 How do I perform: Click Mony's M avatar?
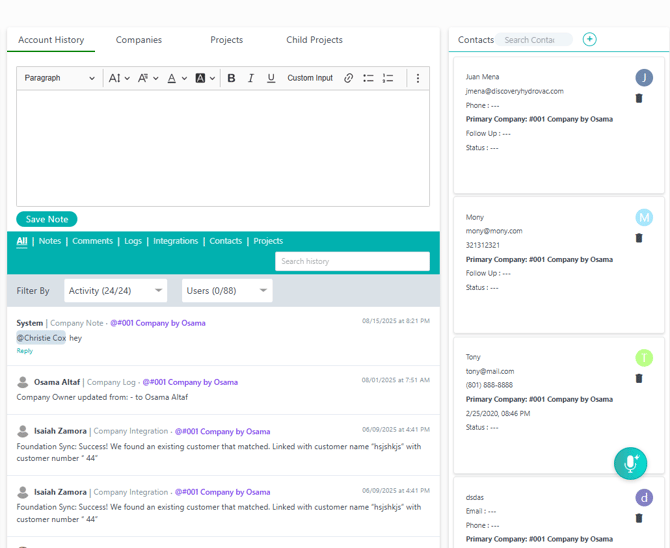point(644,218)
